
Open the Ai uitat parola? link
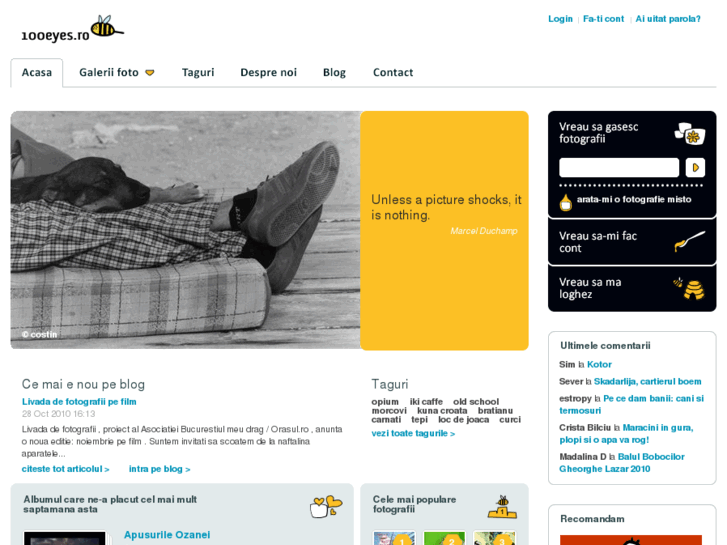(668, 19)
